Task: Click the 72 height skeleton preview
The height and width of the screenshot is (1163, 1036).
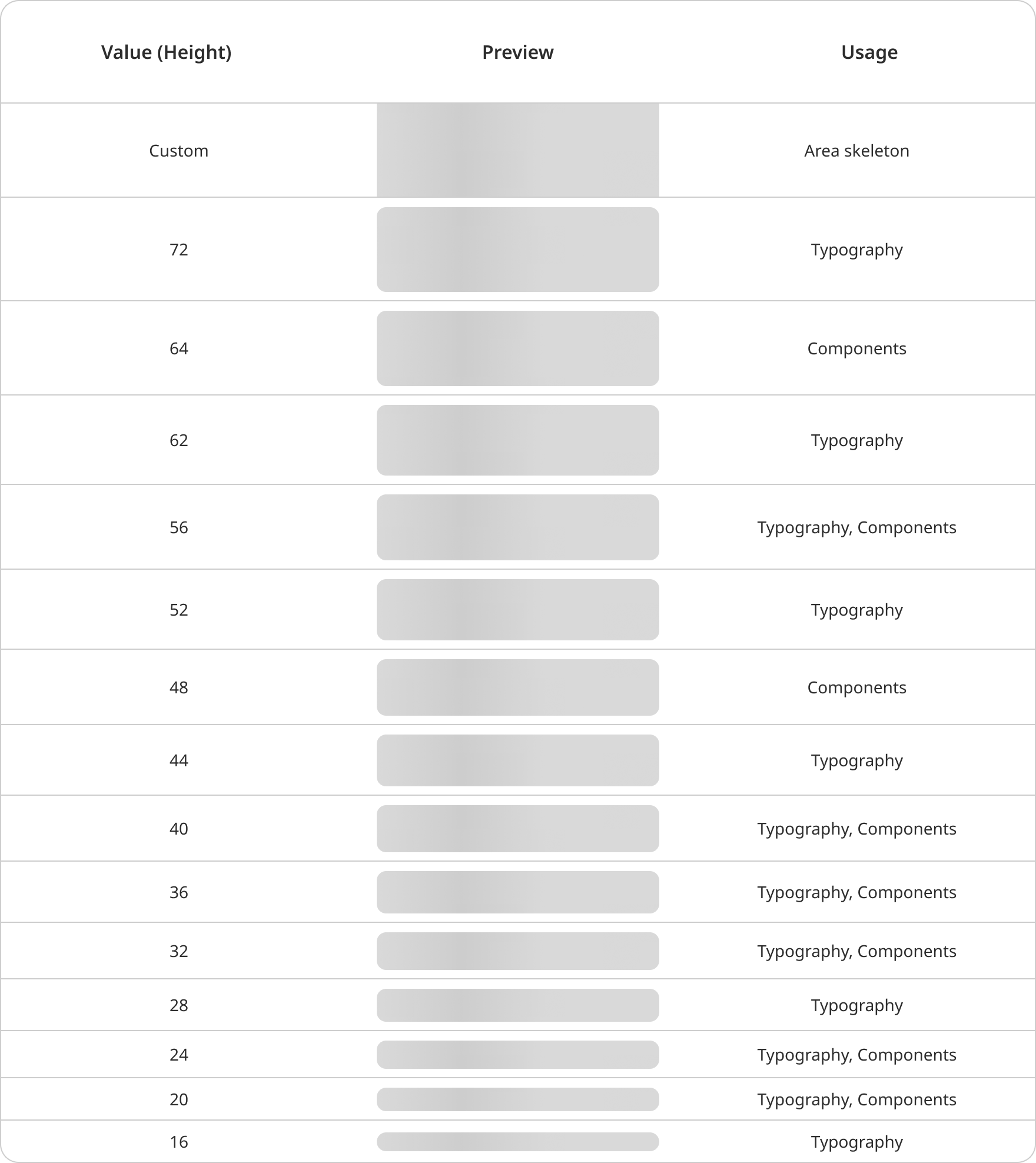Action: point(517,250)
